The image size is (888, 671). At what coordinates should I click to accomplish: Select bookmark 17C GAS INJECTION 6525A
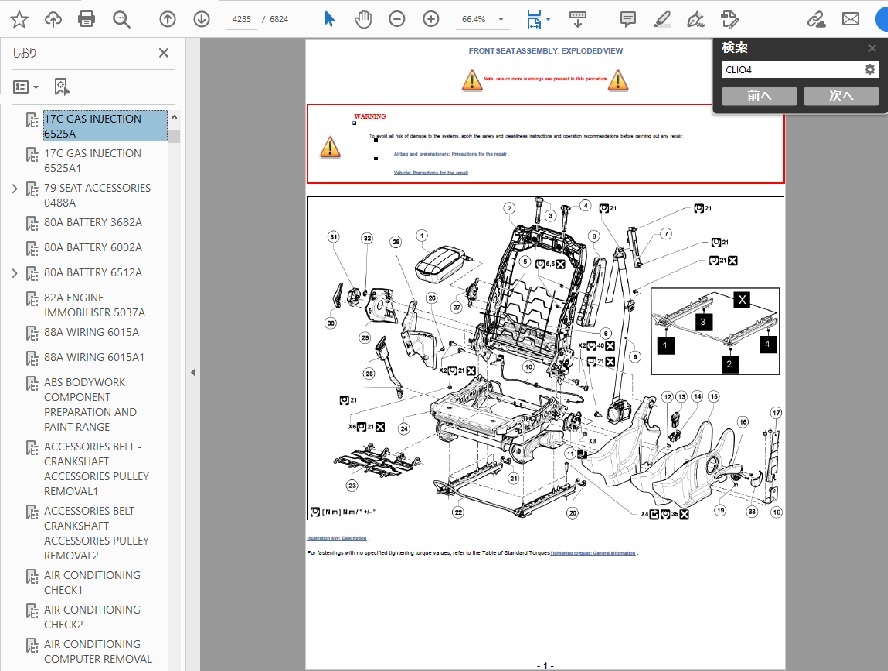click(105, 126)
